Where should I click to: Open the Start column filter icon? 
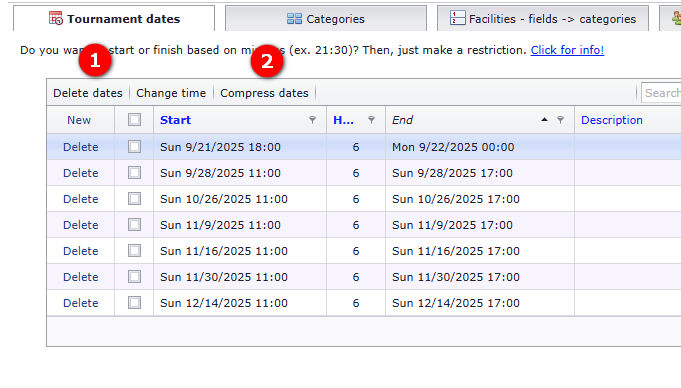click(312, 119)
